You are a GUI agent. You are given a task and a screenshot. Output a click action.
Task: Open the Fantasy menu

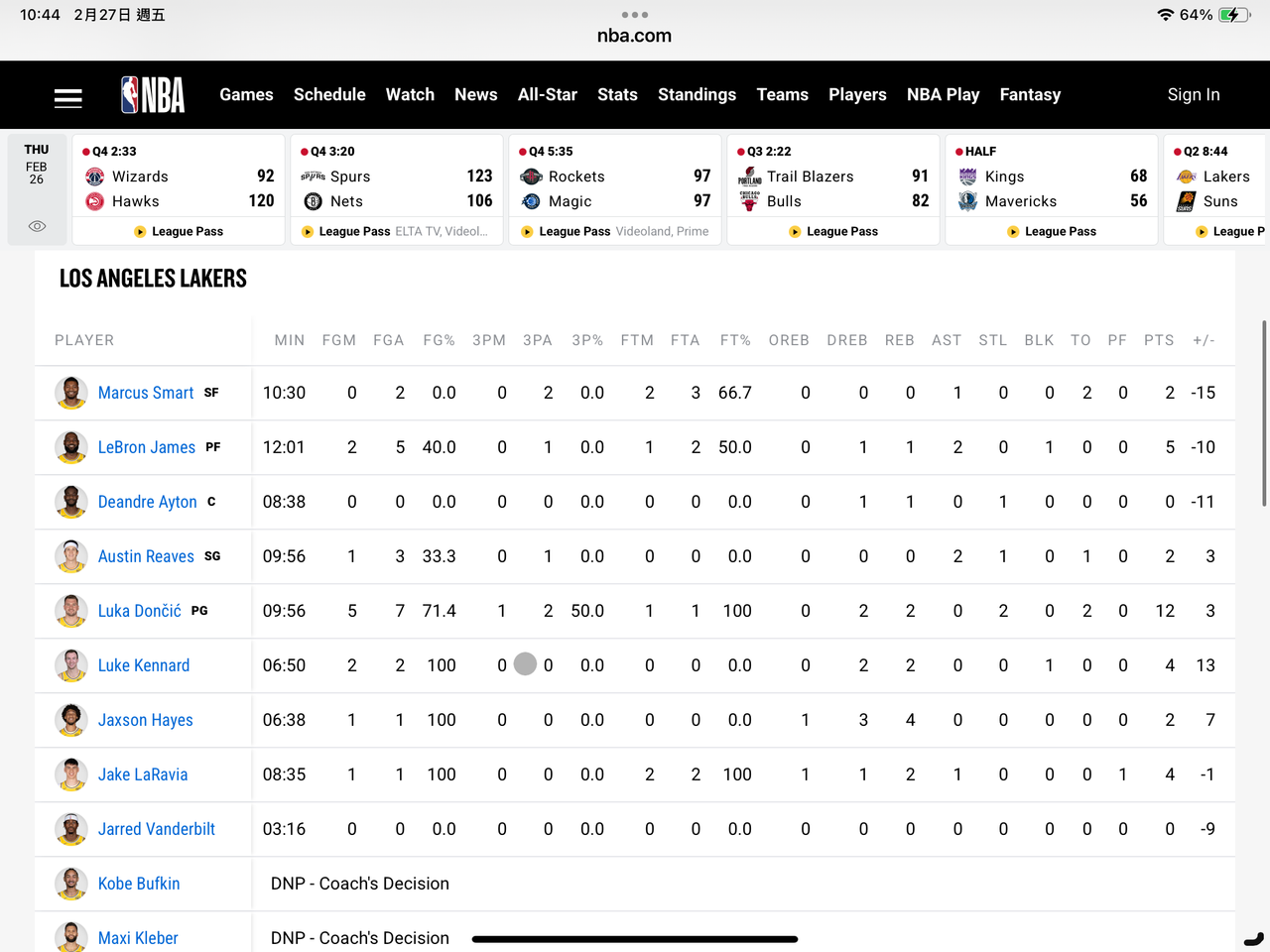[1030, 95]
